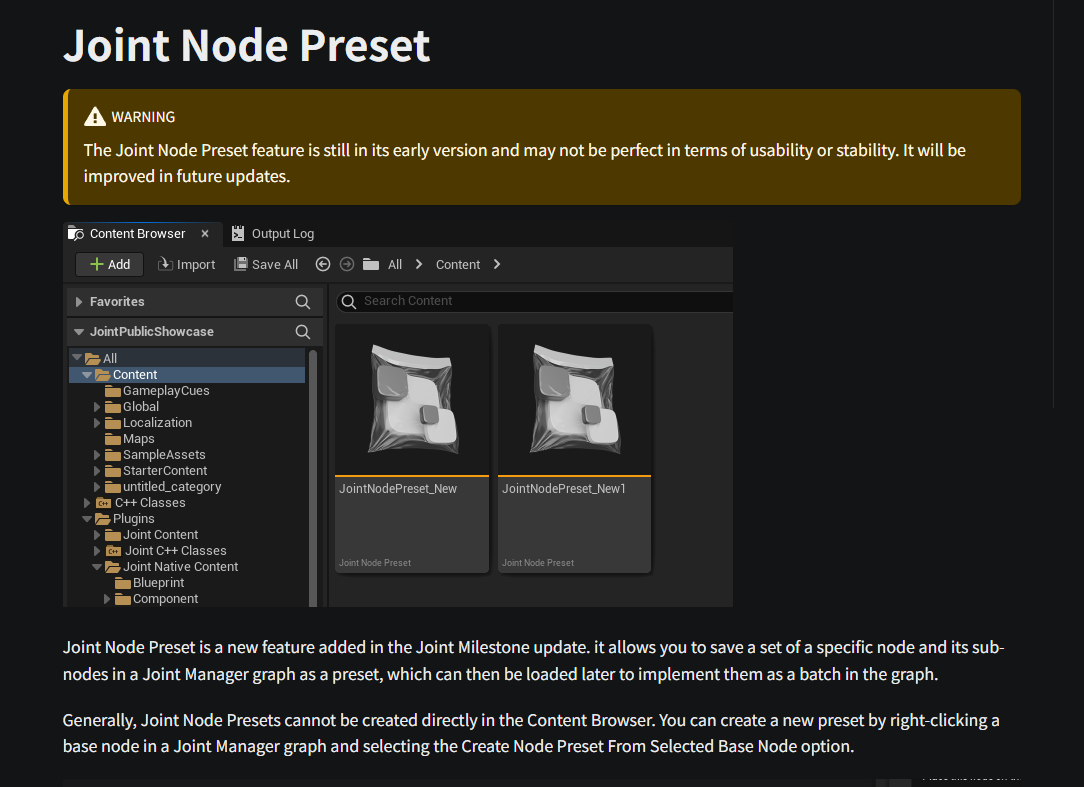Click the Add button's plus icon
Viewport: 1084px width, 787px height.
(96, 265)
